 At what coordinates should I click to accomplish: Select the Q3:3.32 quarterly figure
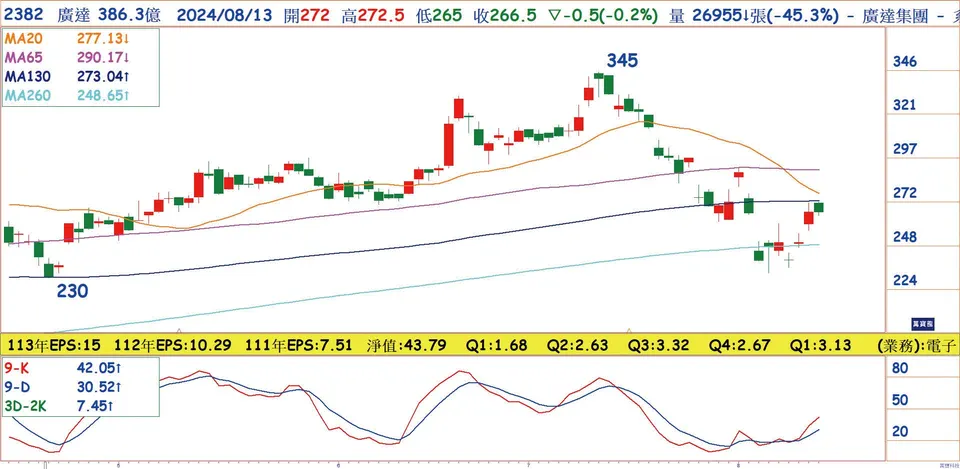click(659, 345)
